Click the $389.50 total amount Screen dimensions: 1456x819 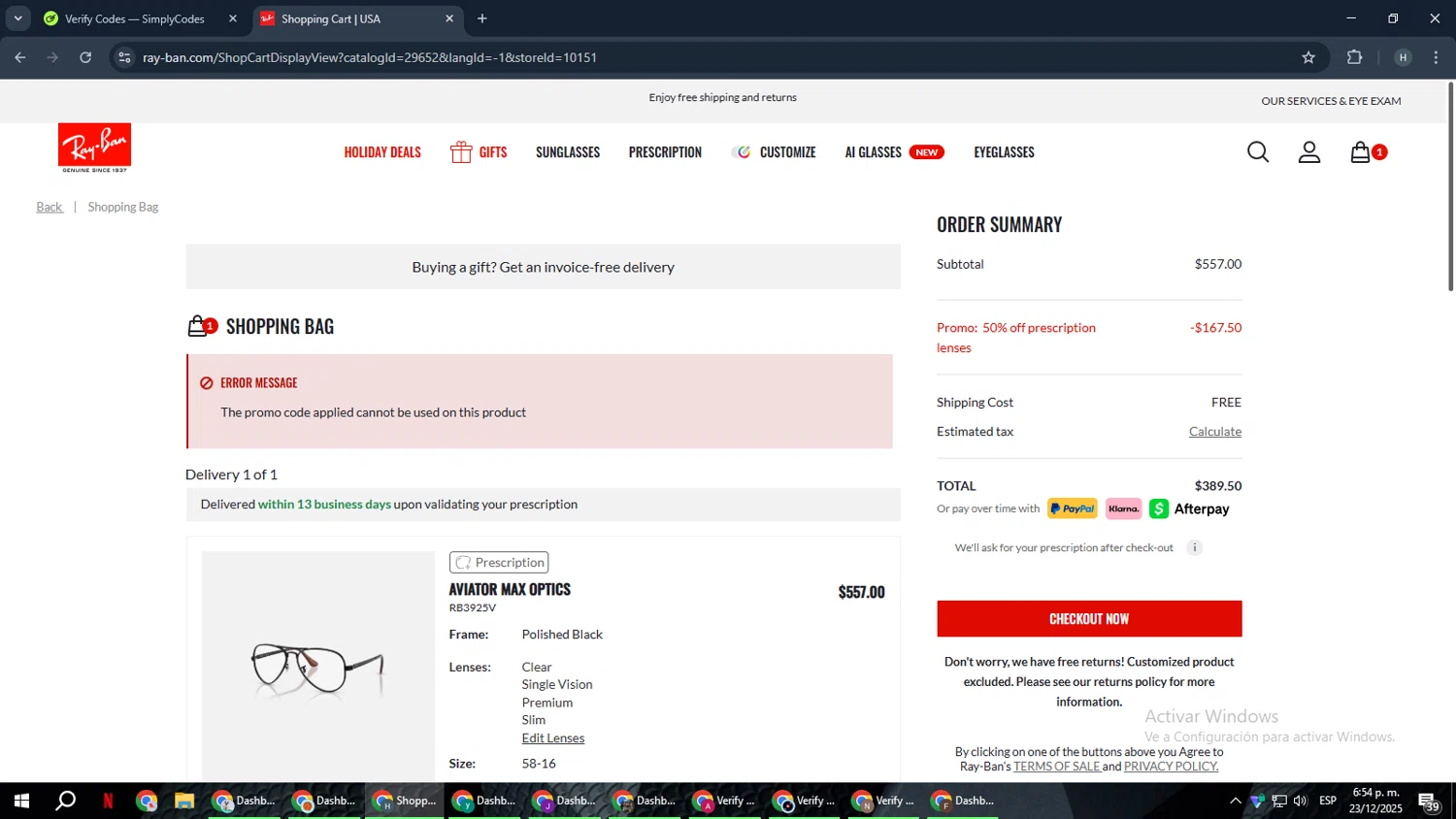1218,486
